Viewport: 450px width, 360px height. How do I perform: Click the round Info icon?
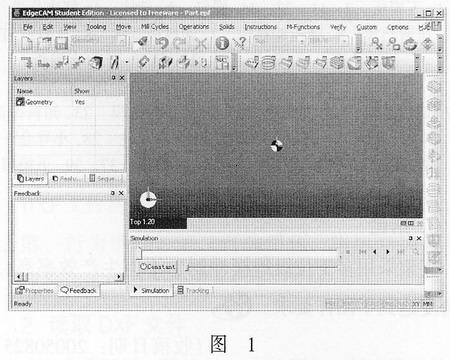pos(222,43)
